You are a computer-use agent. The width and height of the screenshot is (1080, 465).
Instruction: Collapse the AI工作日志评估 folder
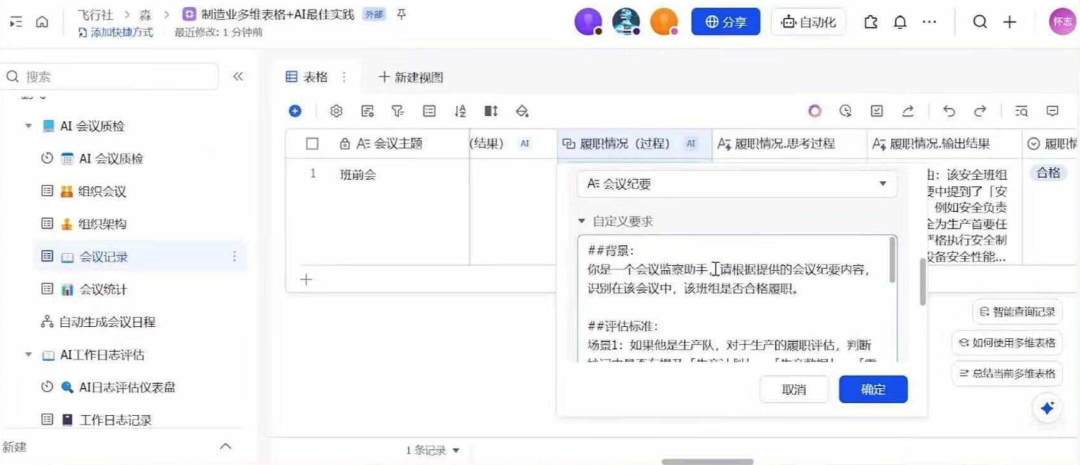(x=29, y=355)
